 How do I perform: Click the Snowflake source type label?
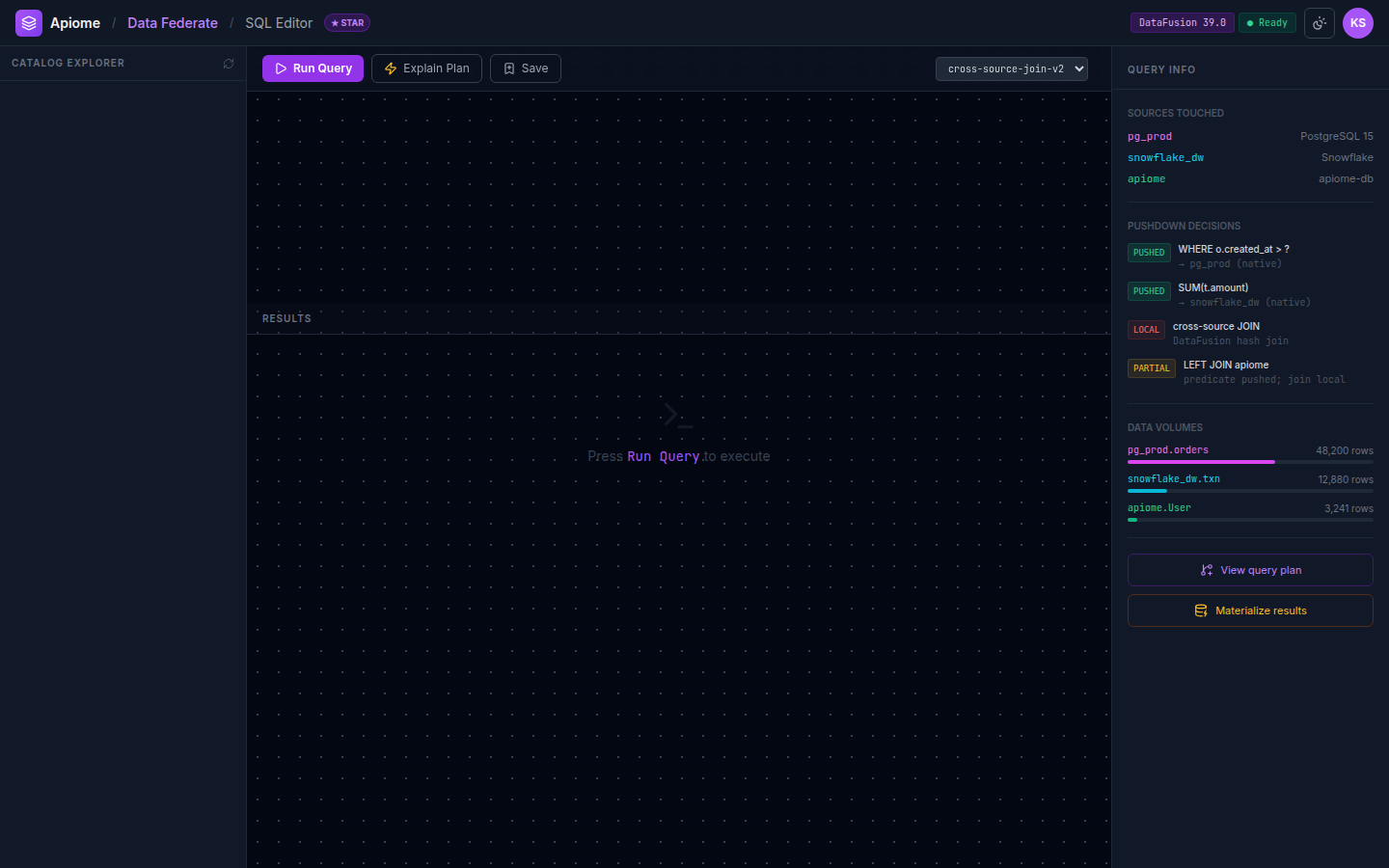[x=1348, y=158]
